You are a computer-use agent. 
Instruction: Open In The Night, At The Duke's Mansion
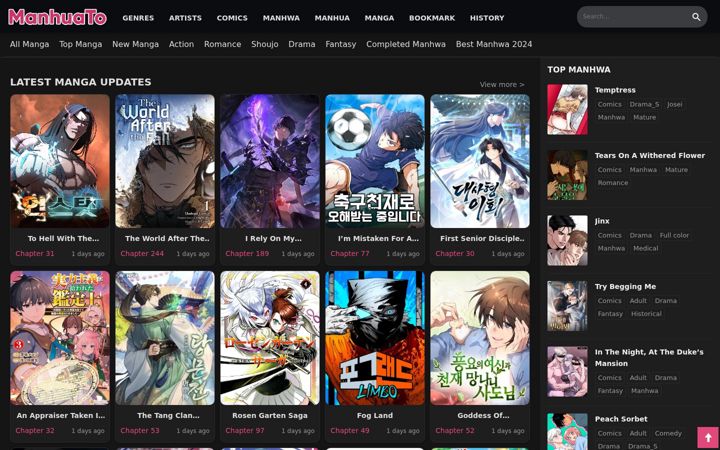click(x=649, y=358)
